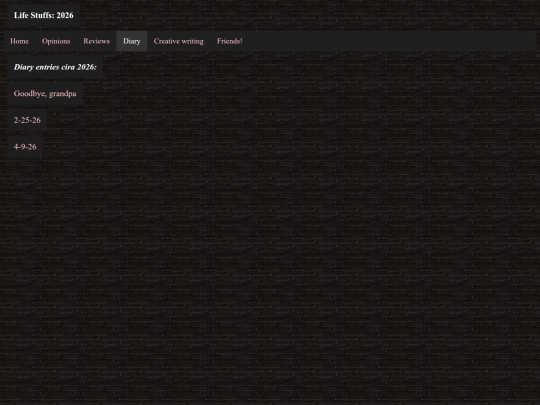The width and height of the screenshot is (540, 405).
Task: Open the Reviews page
Action: [96, 41]
